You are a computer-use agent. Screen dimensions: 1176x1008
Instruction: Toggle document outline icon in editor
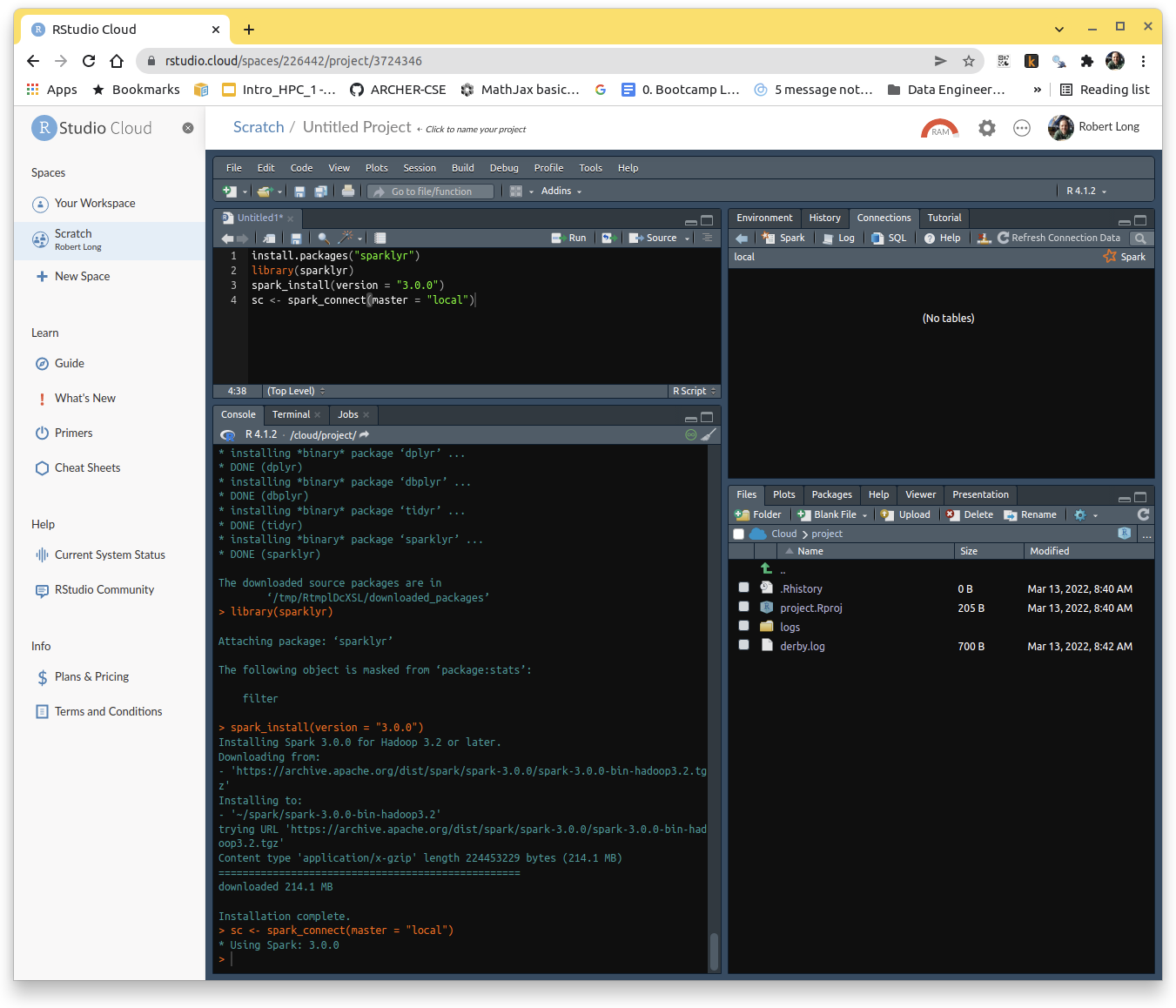click(707, 239)
